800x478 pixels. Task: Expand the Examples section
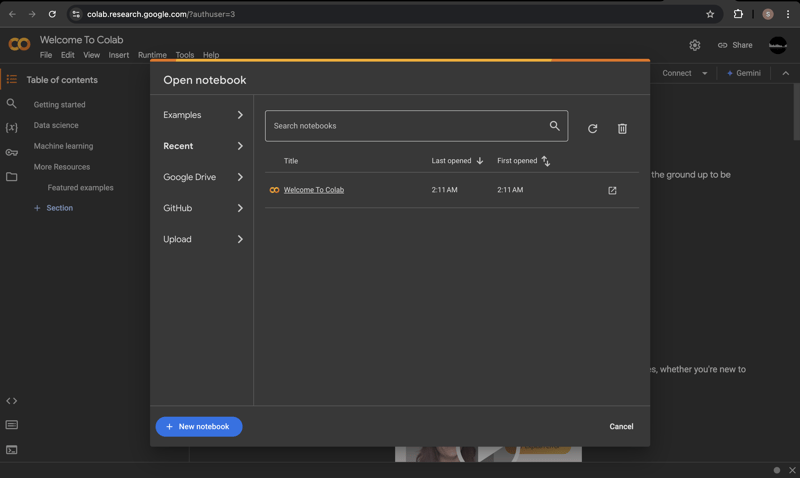coord(203,115)
